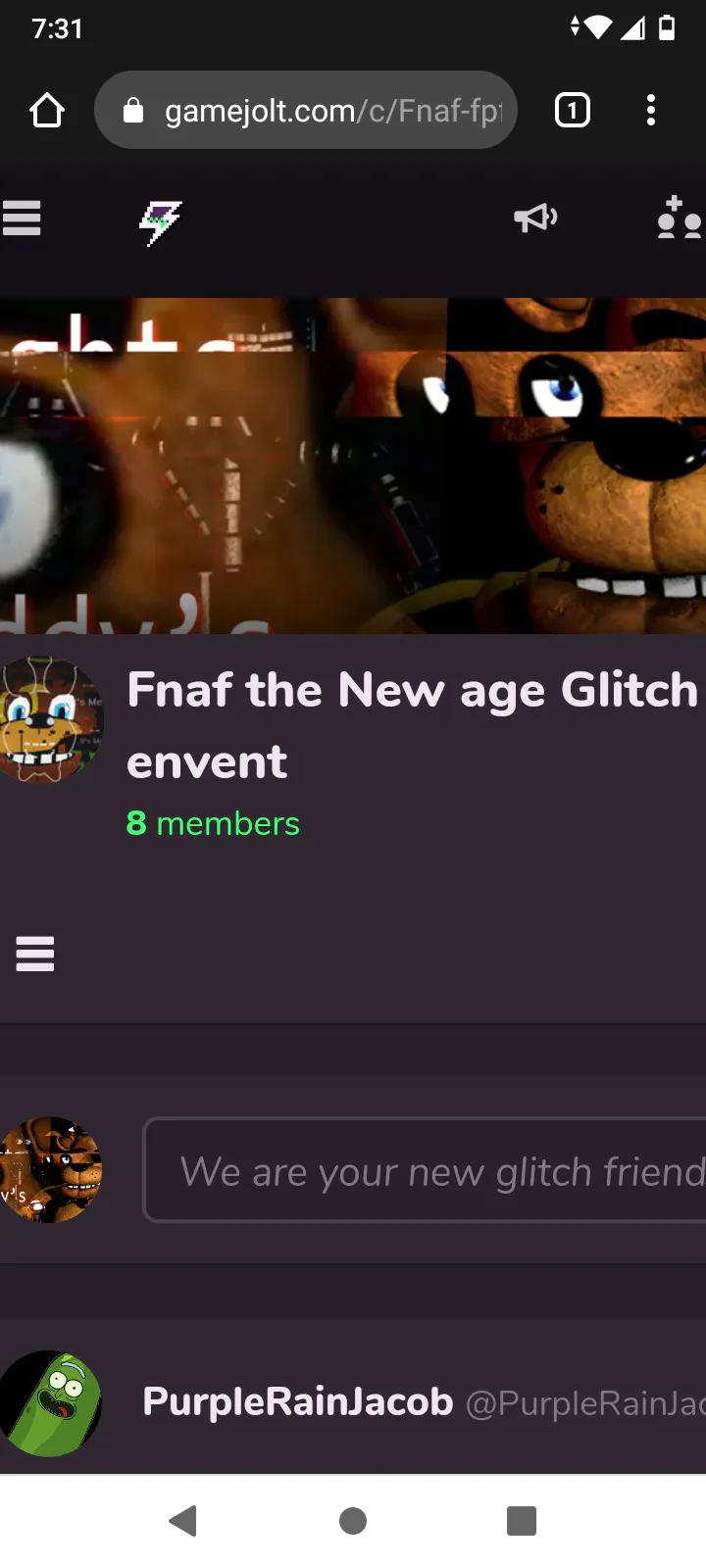Open PurpleRainJacob's profile name
Viewport: 706px width, 1568px height.
298,1401
